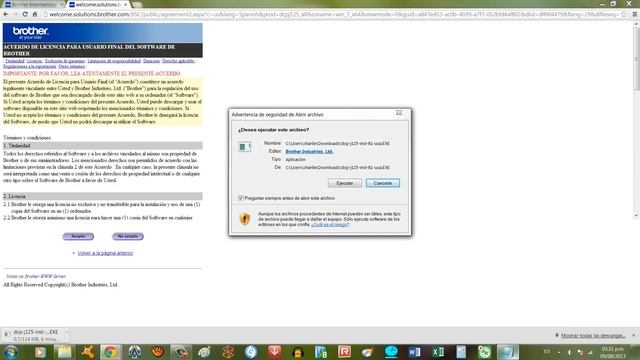The width and height of the screenshot is (640, 360).
Task: Reload the page with the refresh icon
Action: point(25,14)
